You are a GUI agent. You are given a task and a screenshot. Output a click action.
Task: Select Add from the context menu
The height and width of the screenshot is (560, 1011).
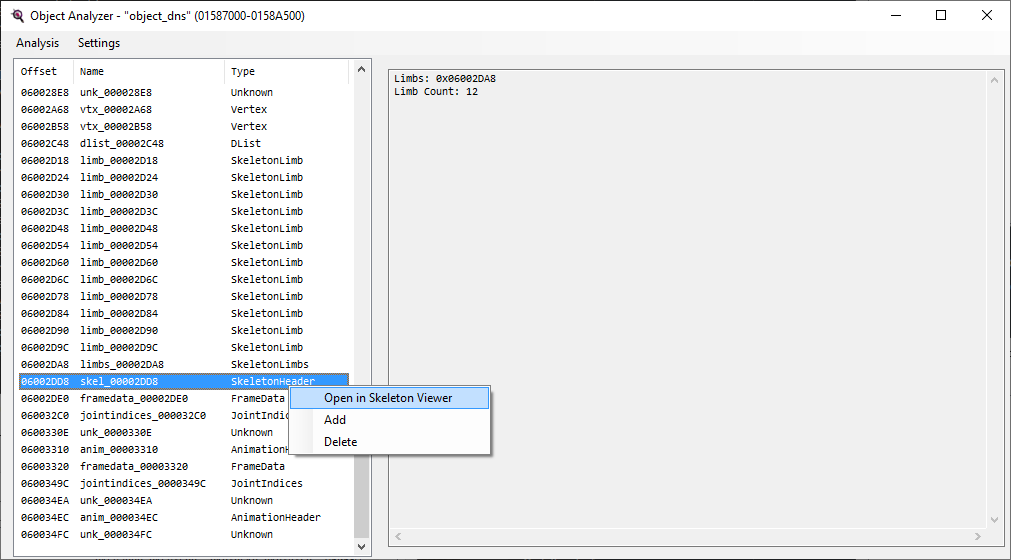click(x=335, y=420)
